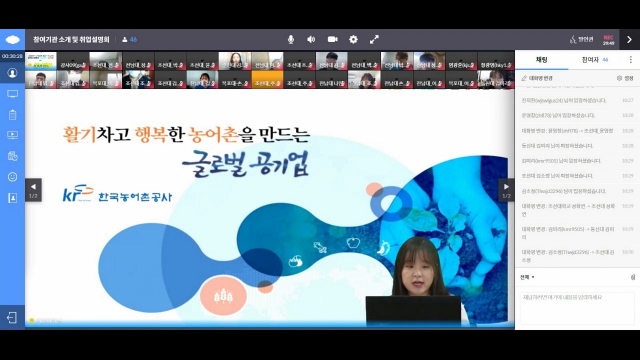This screenshot has width=640, height=360.
Task: Go to the next slide arrow
Action: click(506, 190)
